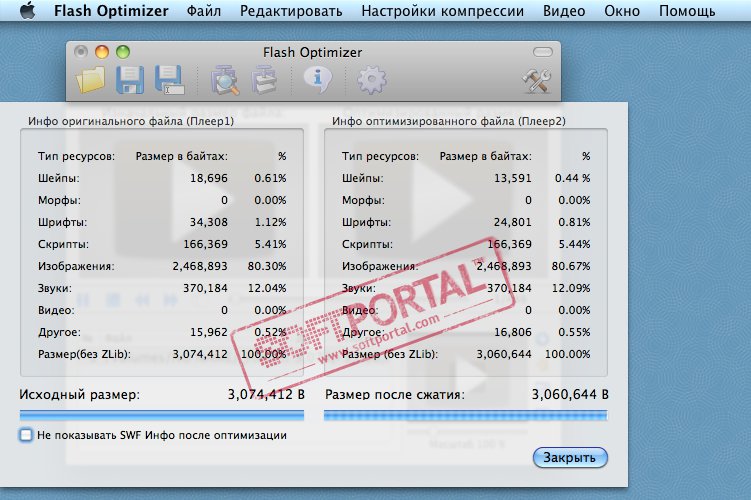Select optimized Шрифты value 24,801

tap(512, 222)
